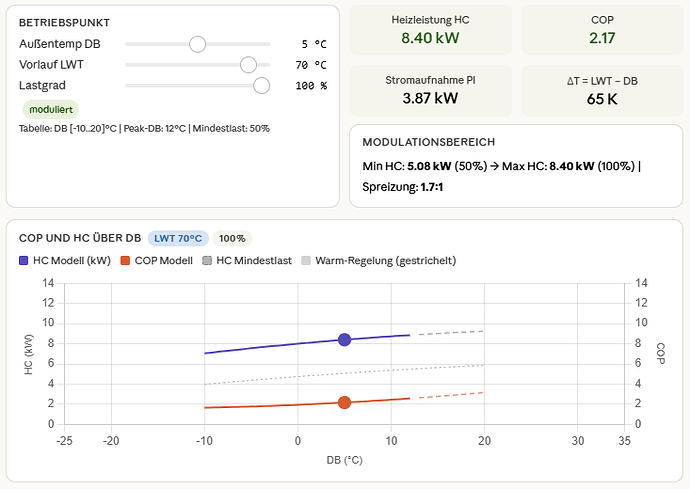Click the LWT 70°C chart badge

[x=178, y=238]
